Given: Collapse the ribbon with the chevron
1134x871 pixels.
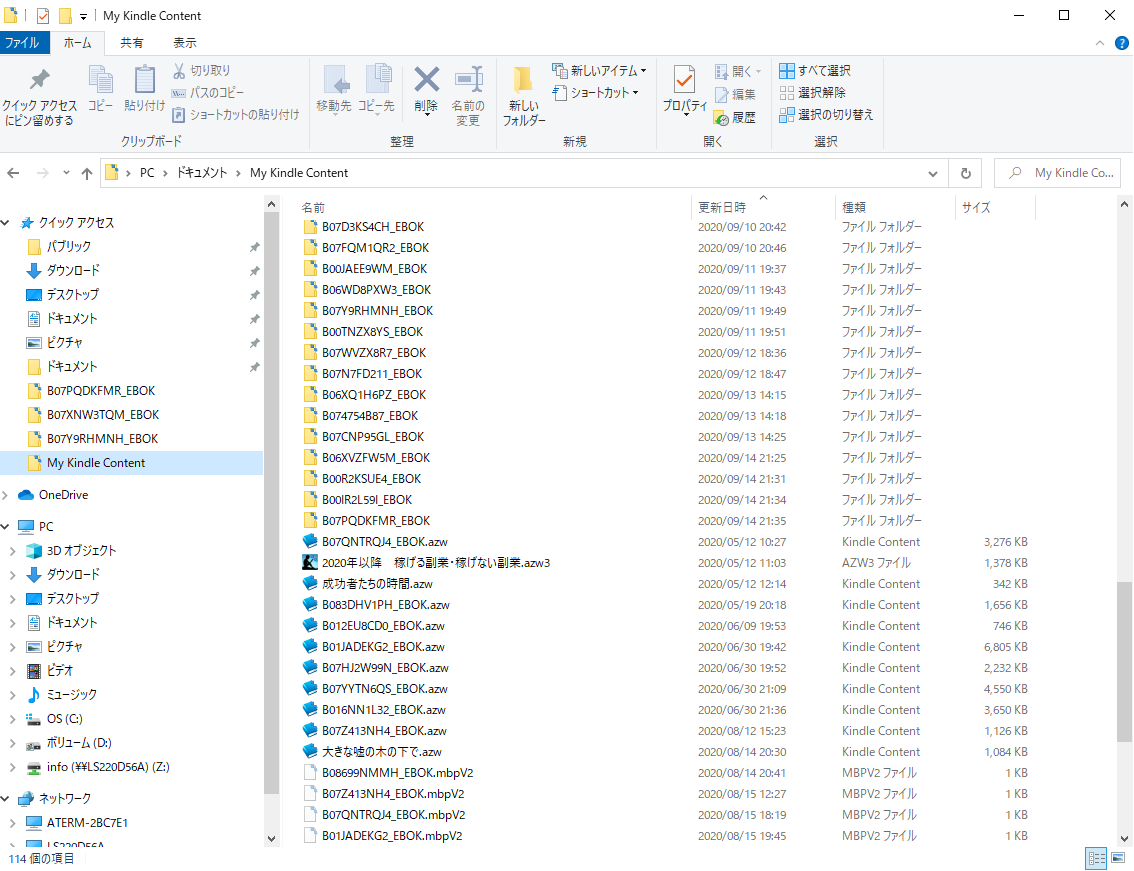Looking at the screenshot, I should 1100,43.
